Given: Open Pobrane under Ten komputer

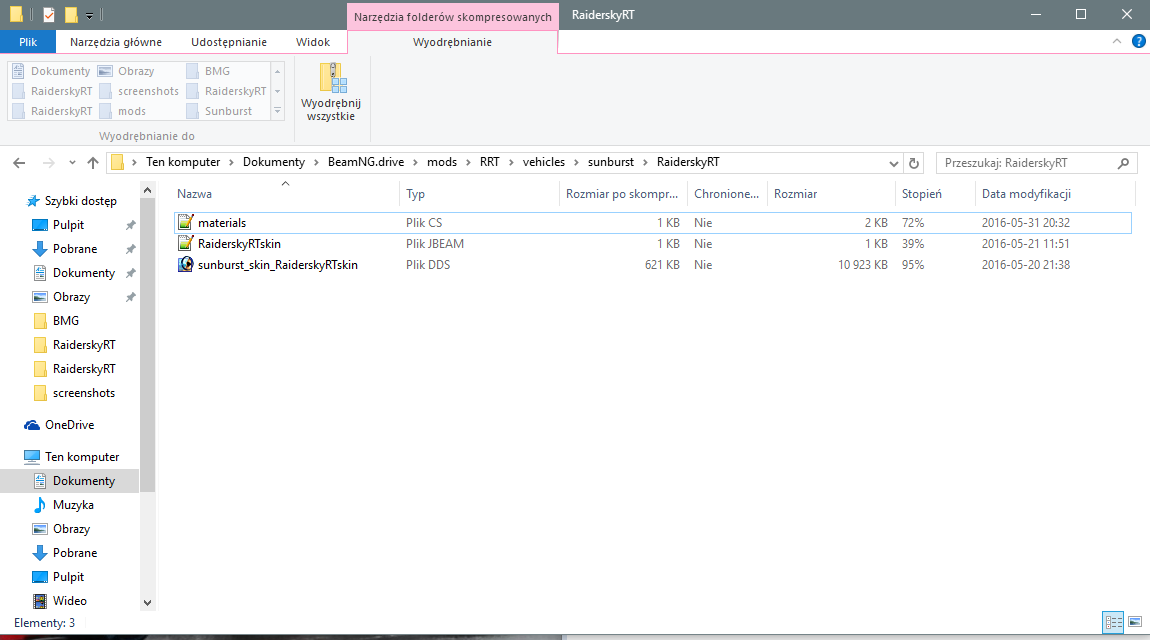Looking at the screenshot, I should (75, 553).
